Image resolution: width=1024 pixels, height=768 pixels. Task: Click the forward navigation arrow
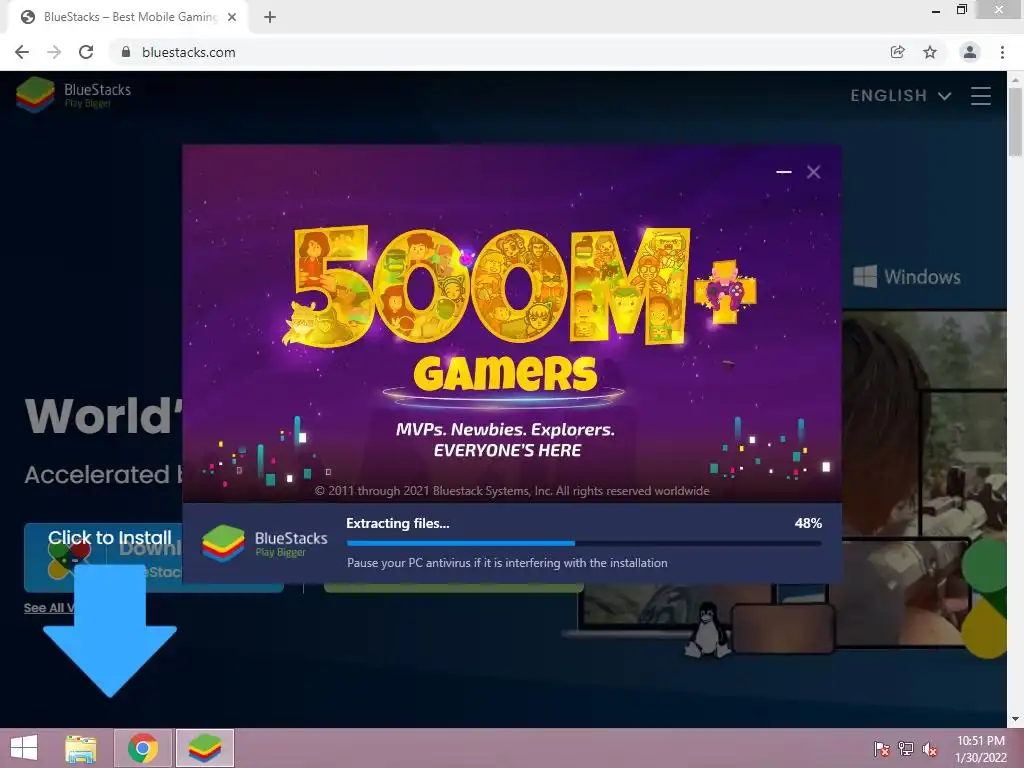tap(54, 52)
